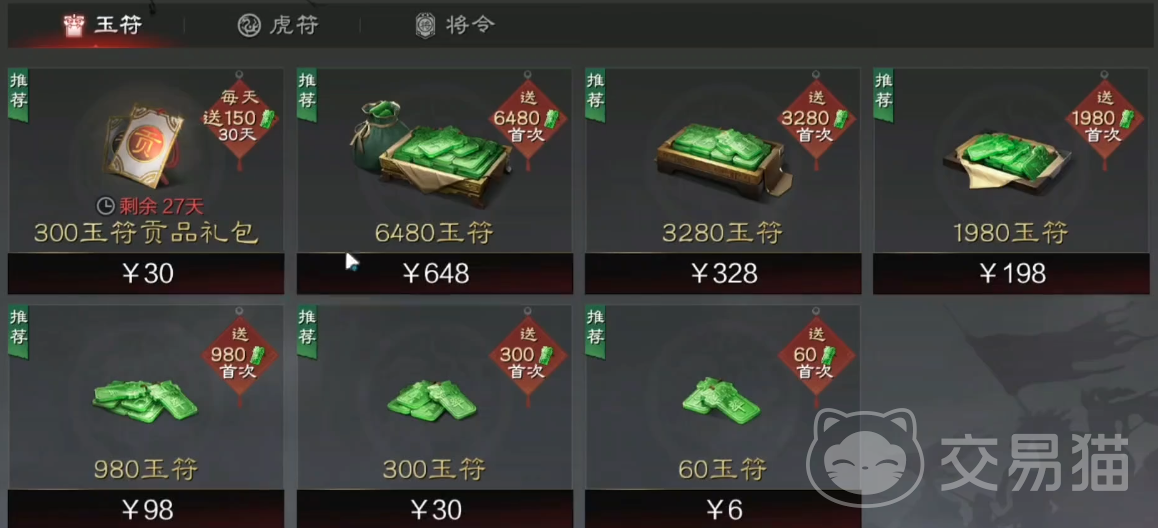Click the 300玉符 jade tokens icon
This screenshot has width=1158, height=528.
(433, 400)
